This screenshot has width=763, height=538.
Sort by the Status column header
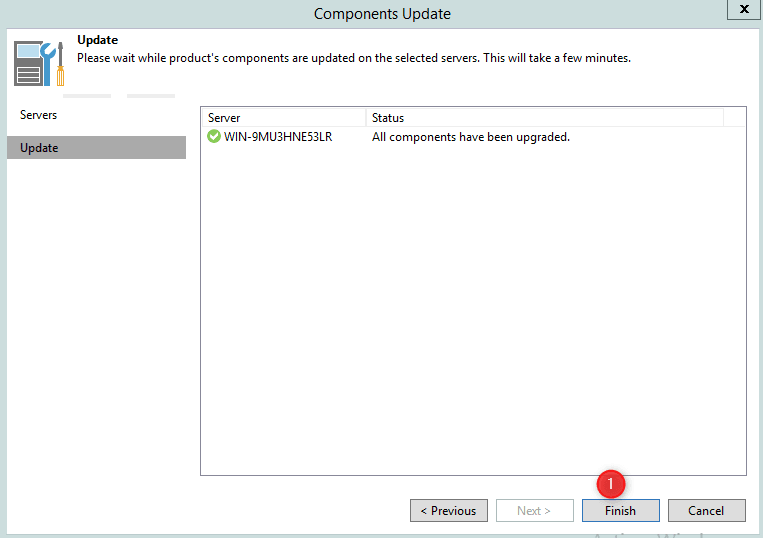544,118
